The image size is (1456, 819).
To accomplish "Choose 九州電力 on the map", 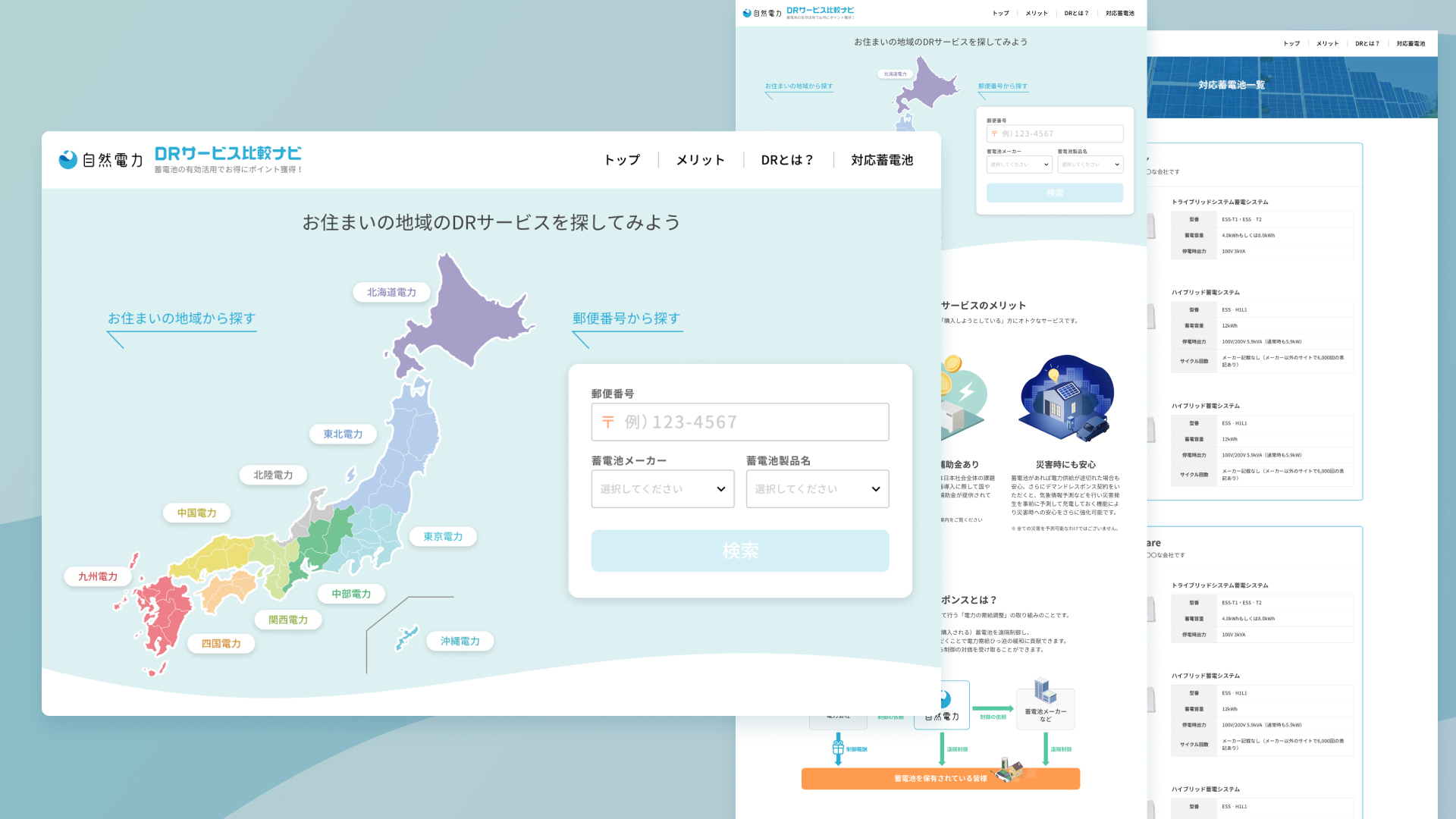I will coord(97,576).
